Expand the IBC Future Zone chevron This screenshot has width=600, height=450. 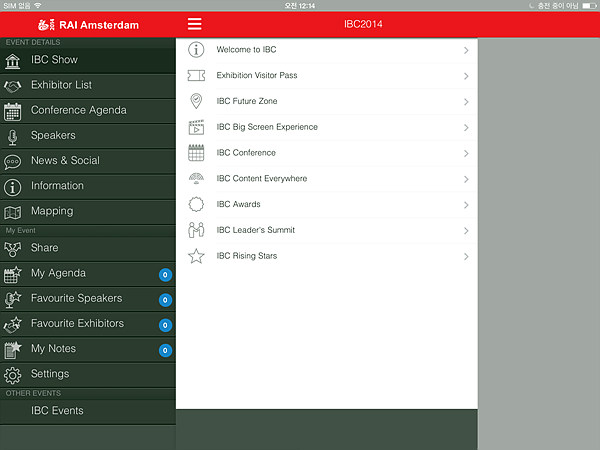pos(466,102)
